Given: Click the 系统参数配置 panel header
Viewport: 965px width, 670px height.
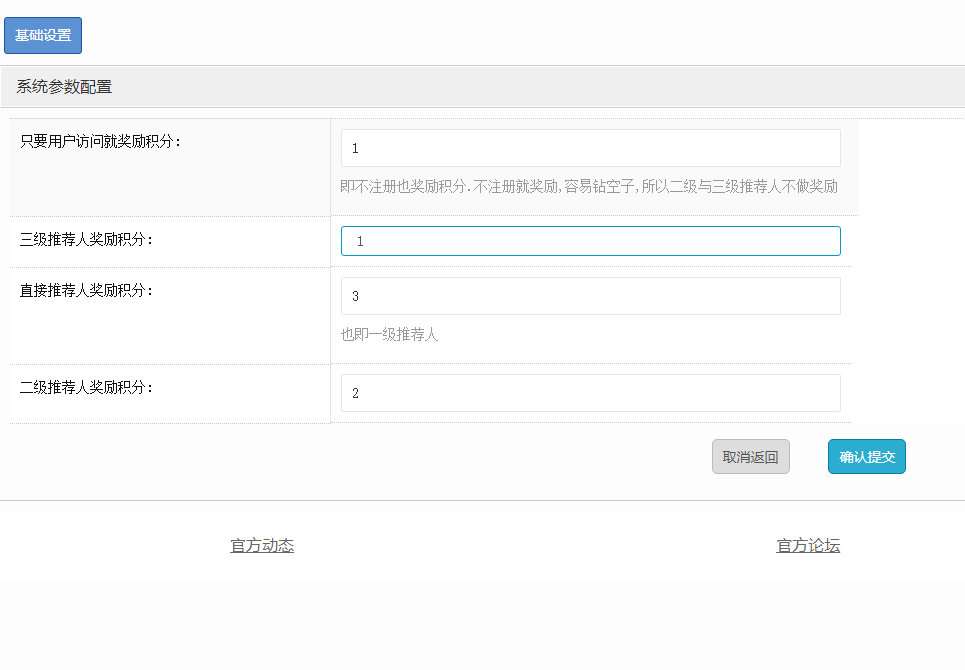Looking at the screenshot, I should (64, 87).
